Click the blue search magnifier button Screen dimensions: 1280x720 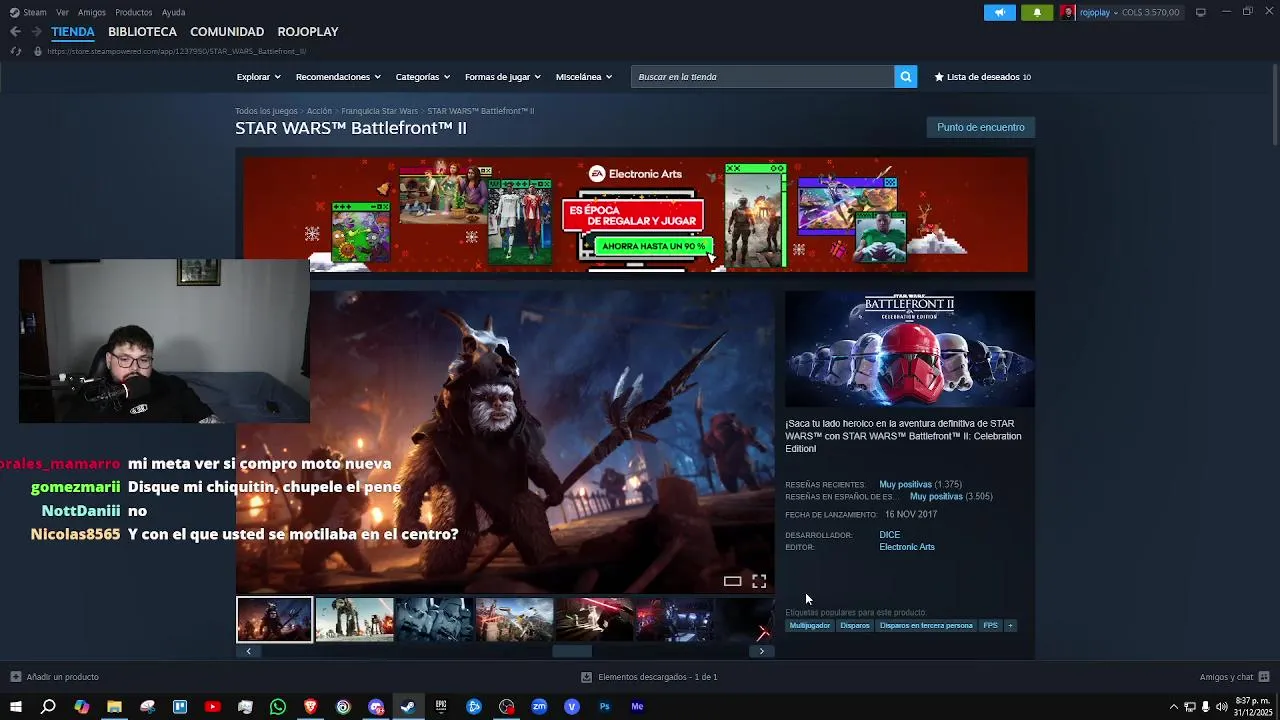pos(906,77)
